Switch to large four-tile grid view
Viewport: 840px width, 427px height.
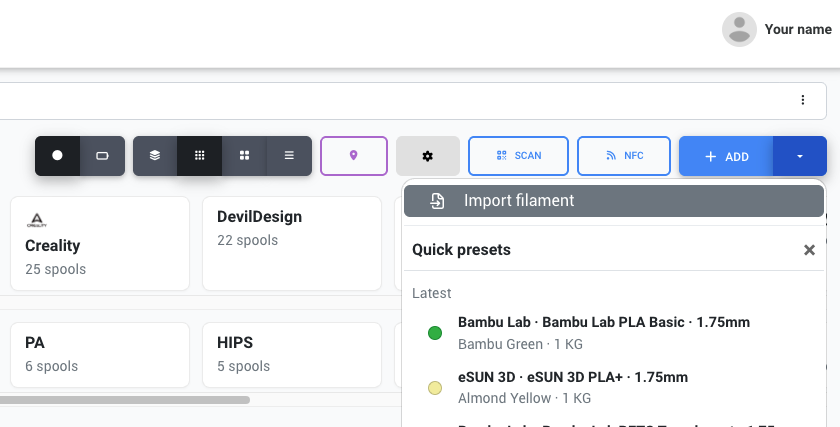pyautogui.click(x=244, y=155)
